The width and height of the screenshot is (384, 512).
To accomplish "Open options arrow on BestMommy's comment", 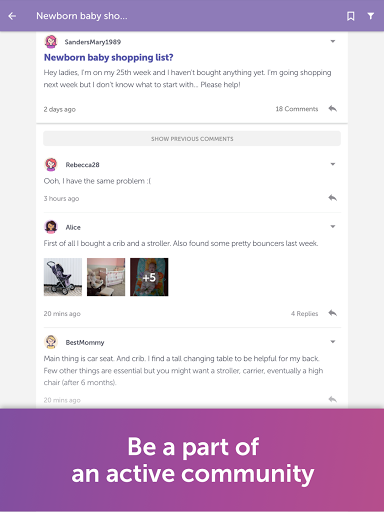I will tap(333, 342).
